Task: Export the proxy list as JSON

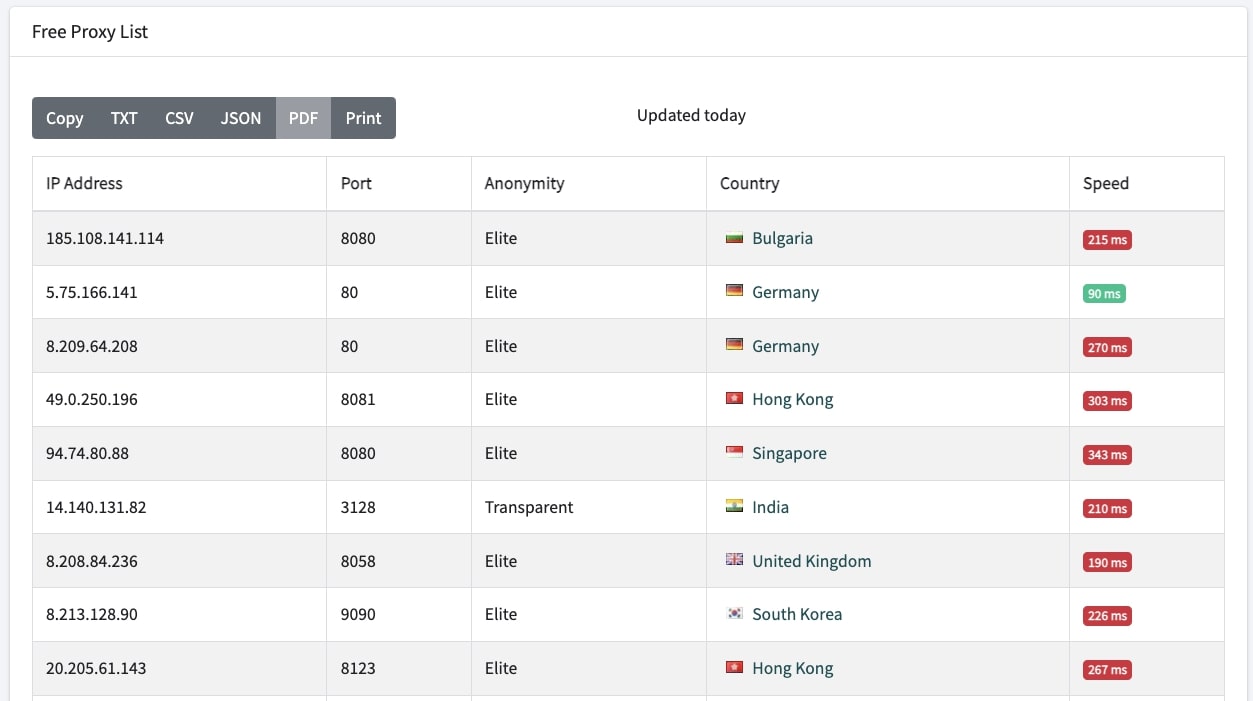Action: (241, 118)
